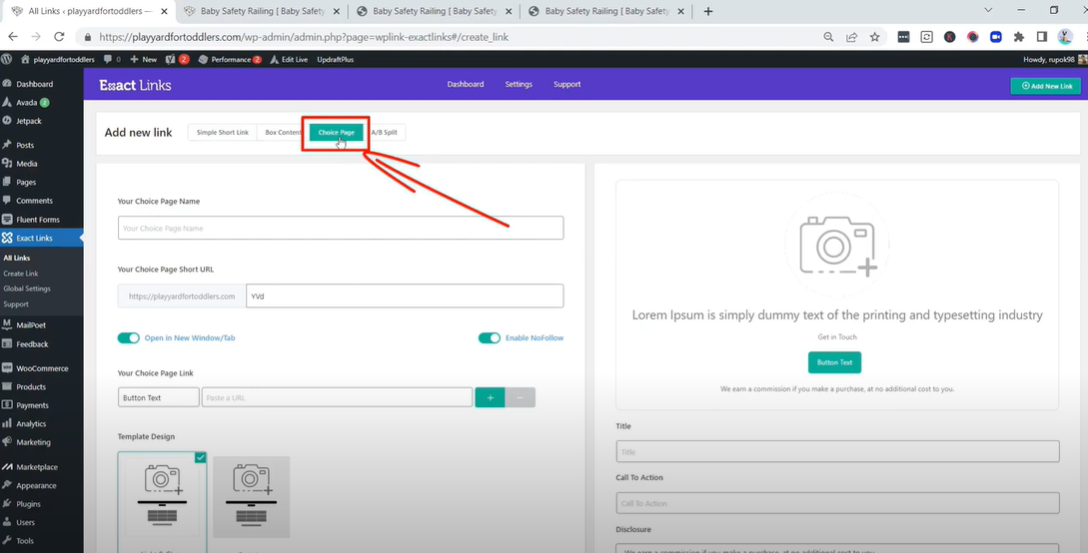The image size is (1088, 553).
Task: Focus the Call To Action field
Action: 838,503
